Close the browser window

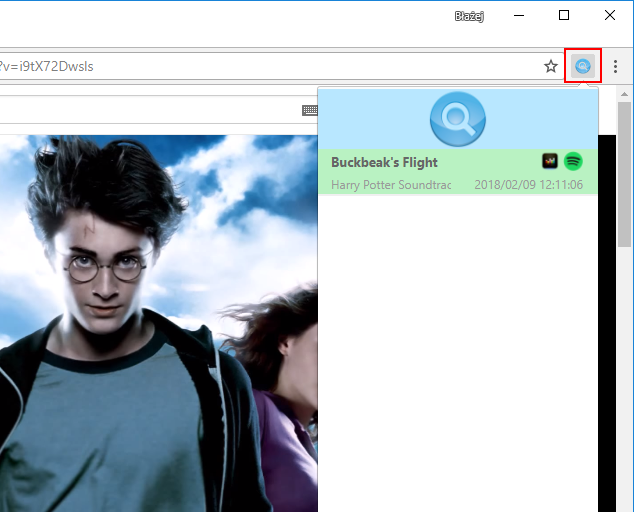point(610,15)
